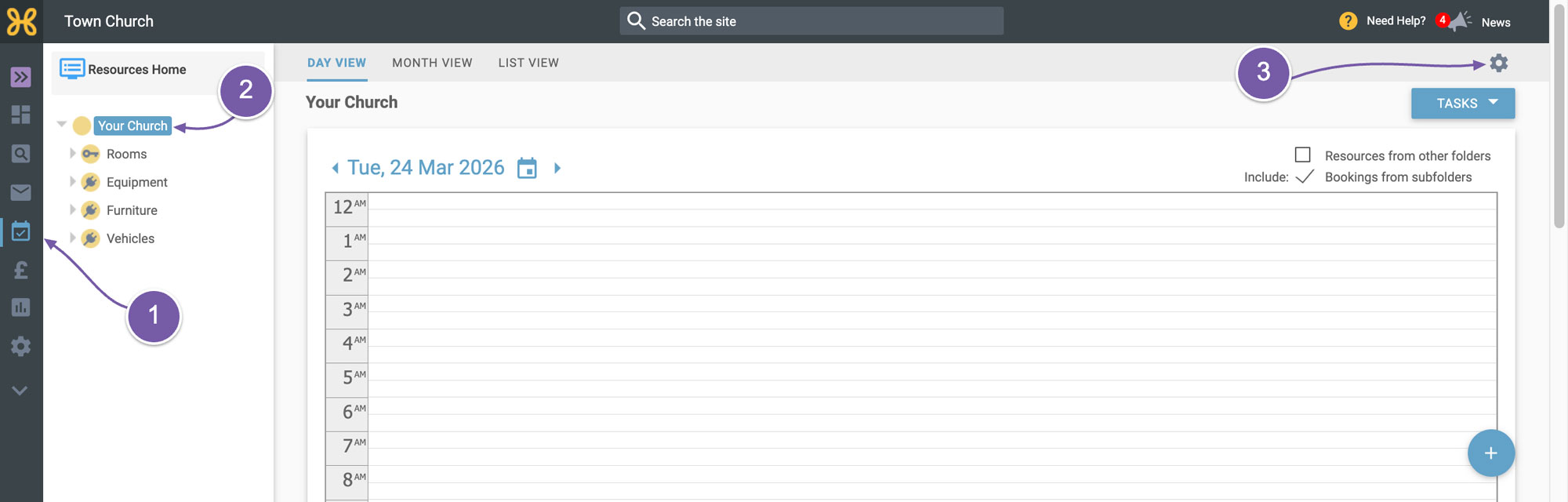The width and height of the screenshot is (1568, 502).
Task: Select Rooms tree item
Action: coord(126,154)
